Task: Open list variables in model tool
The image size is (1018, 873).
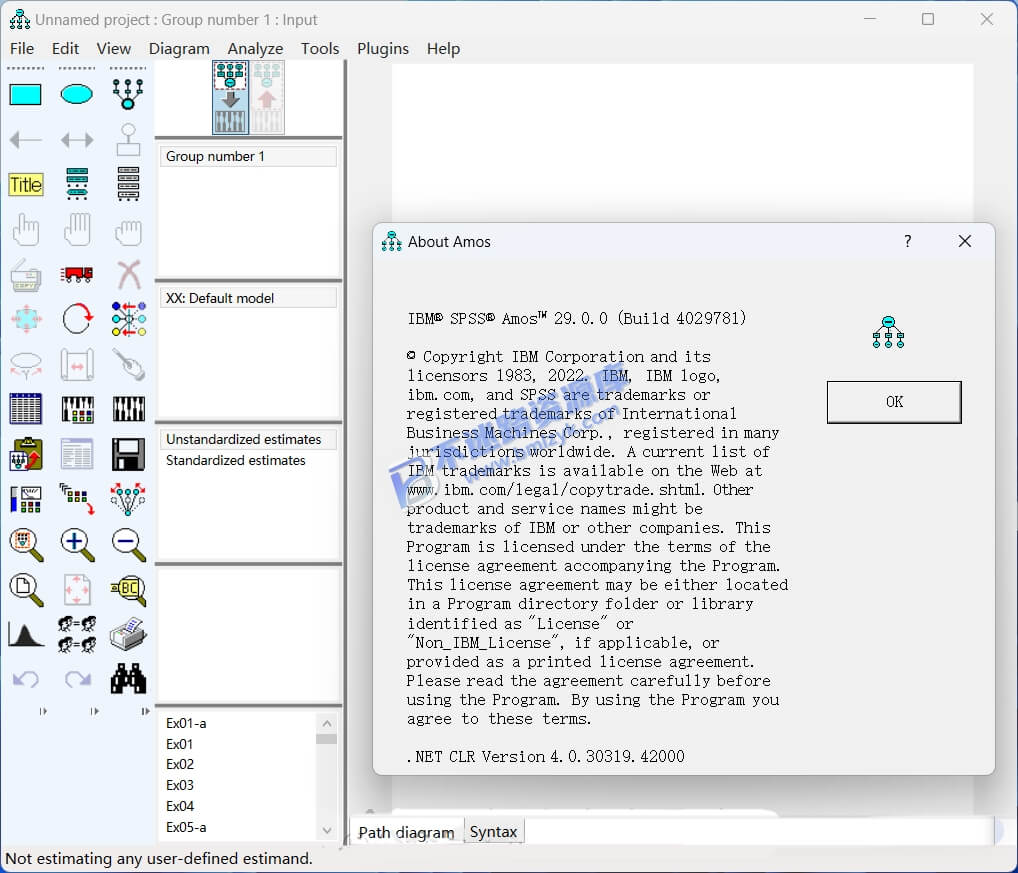Action: [77, 184]
